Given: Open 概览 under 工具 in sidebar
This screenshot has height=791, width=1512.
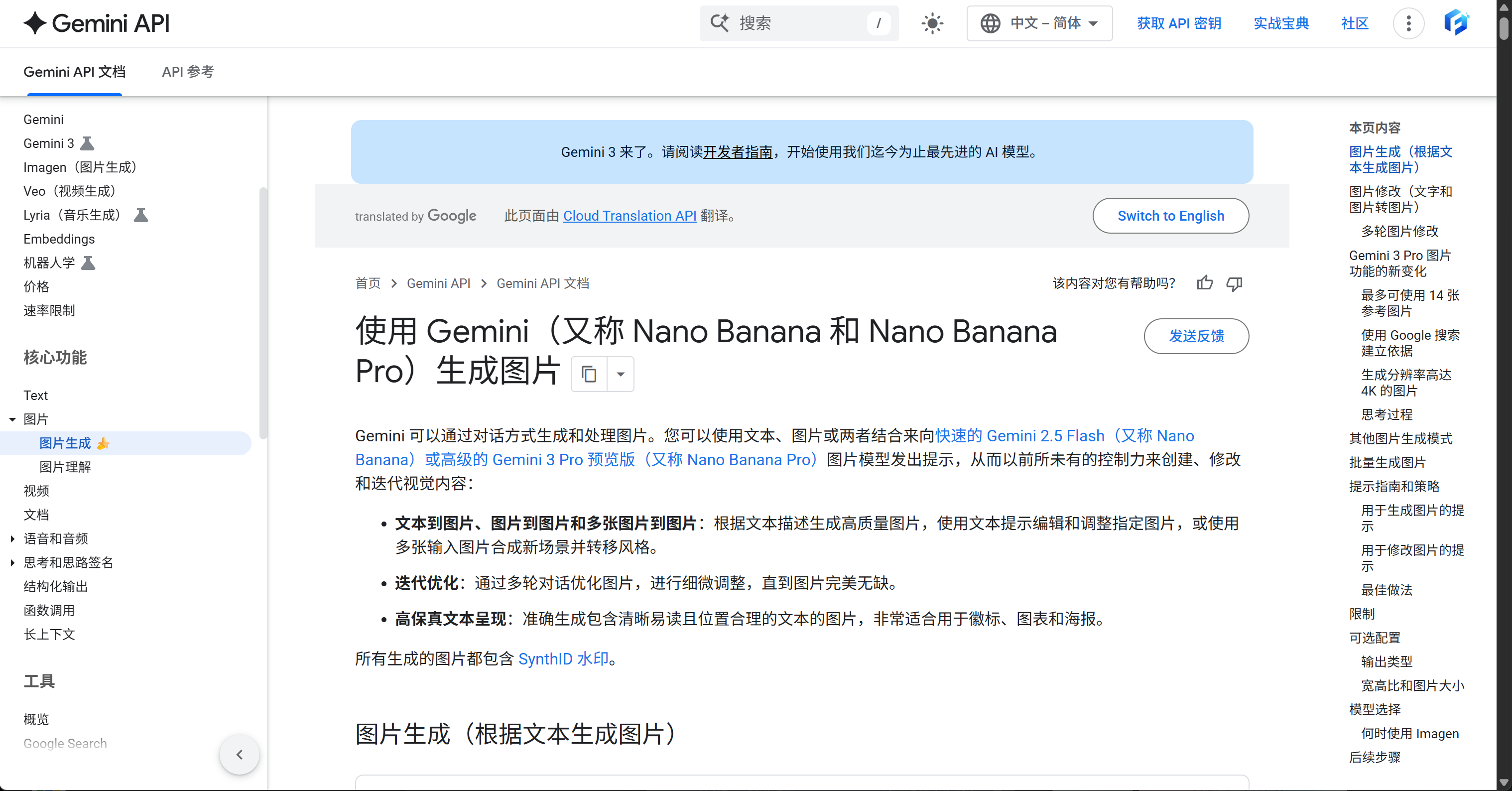Looking at the screenshot, I should [x=36, y=719].
